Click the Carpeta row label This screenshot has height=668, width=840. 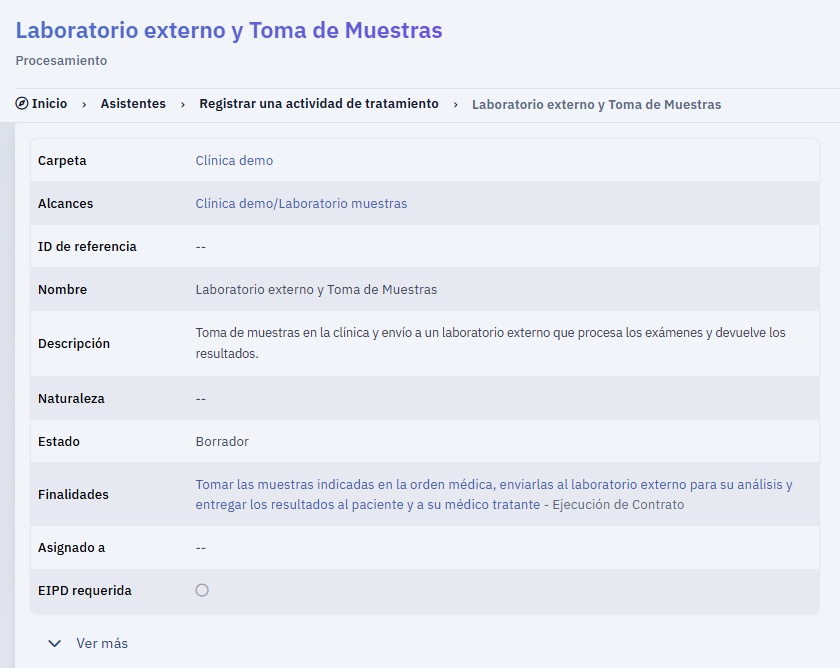click(x=62, y=161)
